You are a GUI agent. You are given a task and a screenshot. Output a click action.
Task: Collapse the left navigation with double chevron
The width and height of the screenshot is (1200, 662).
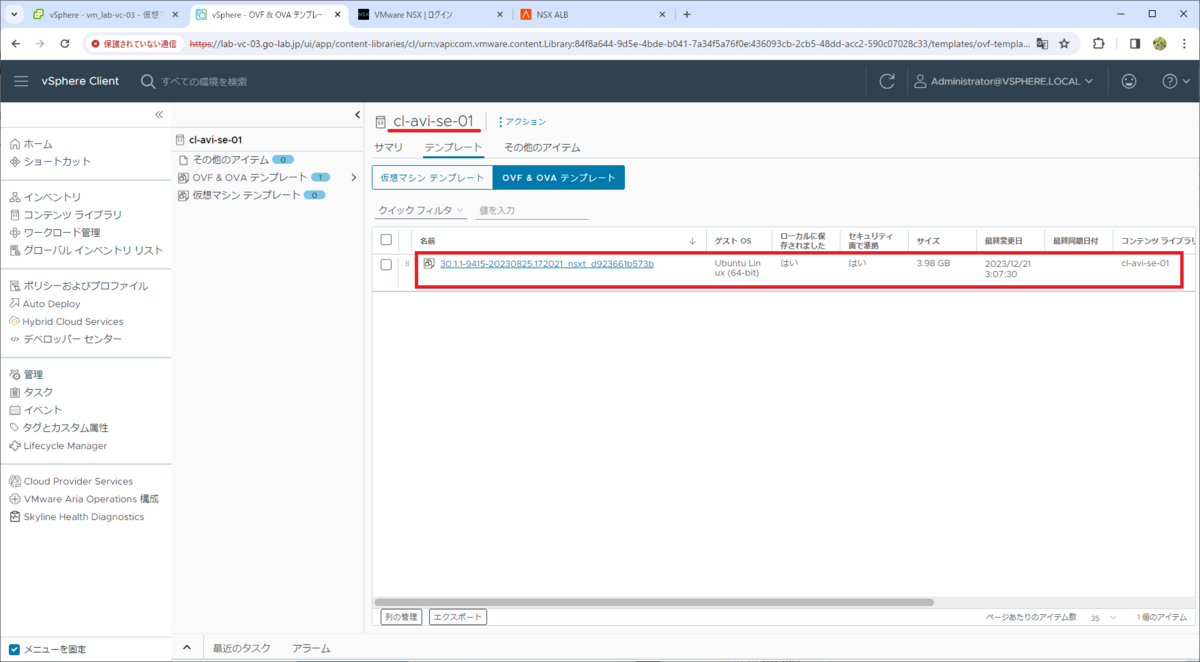[158, 115]
